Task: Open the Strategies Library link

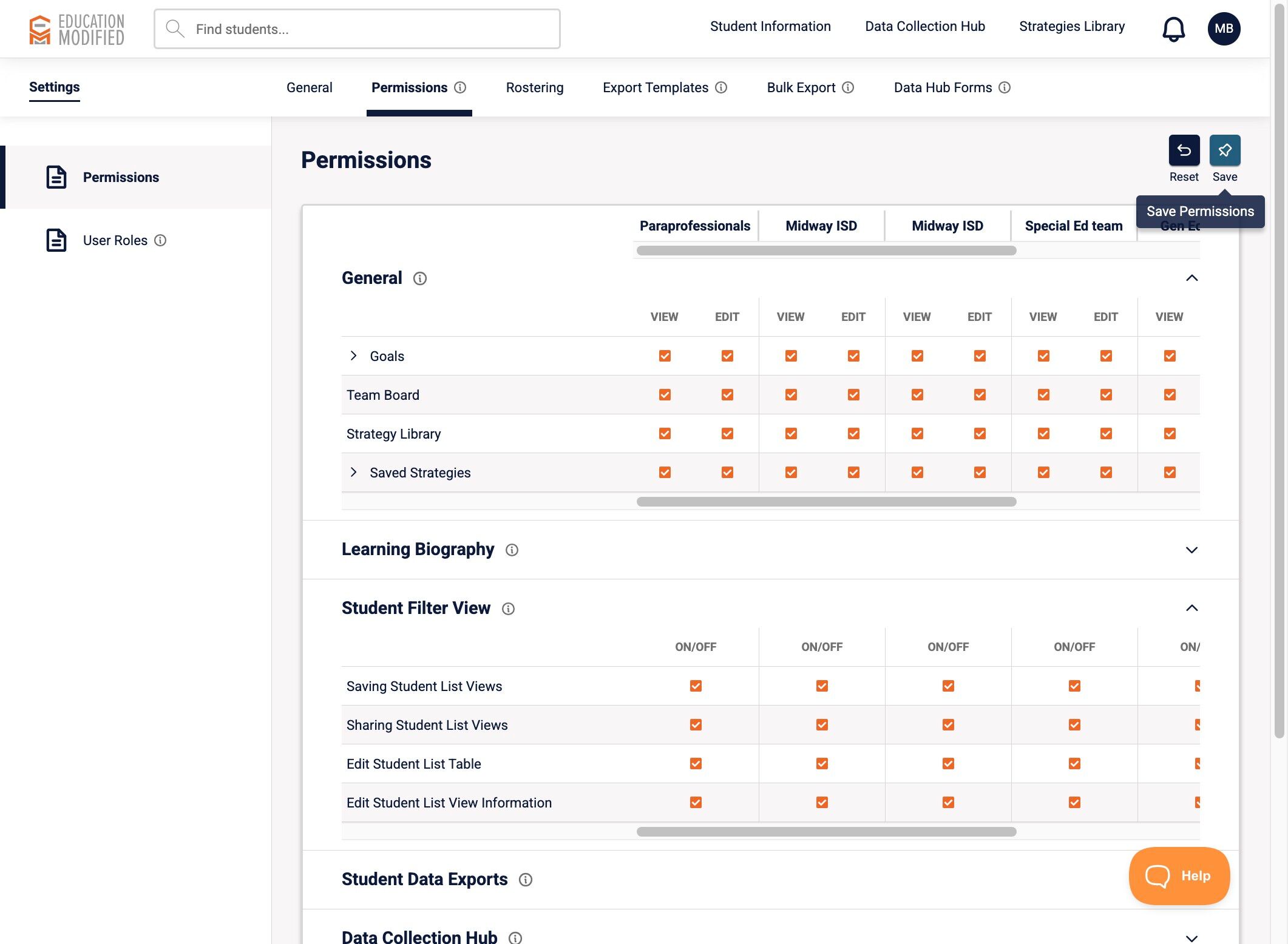Action: point(1071,27)
